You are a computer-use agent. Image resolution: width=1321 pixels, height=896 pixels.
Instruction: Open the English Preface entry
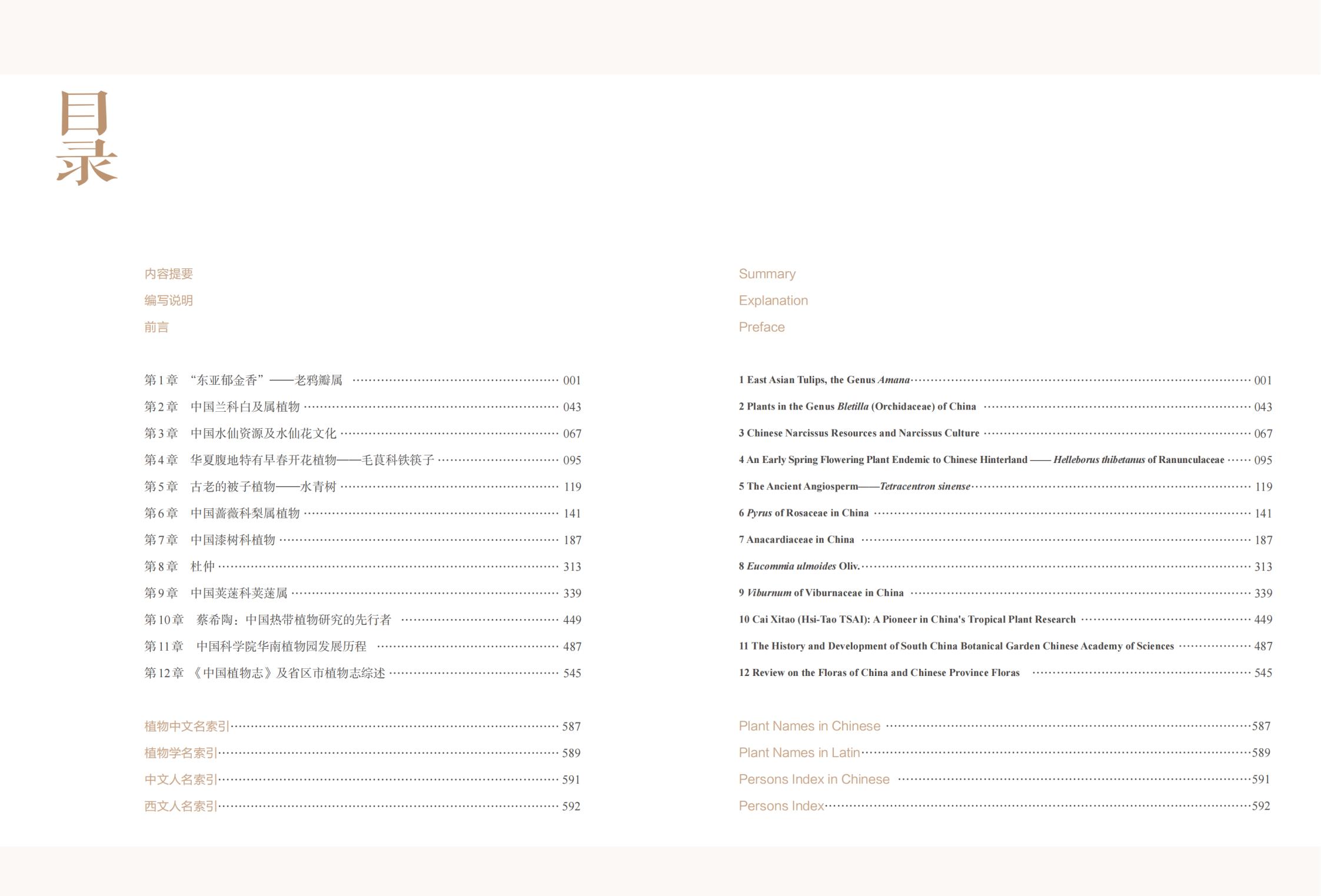761,327
